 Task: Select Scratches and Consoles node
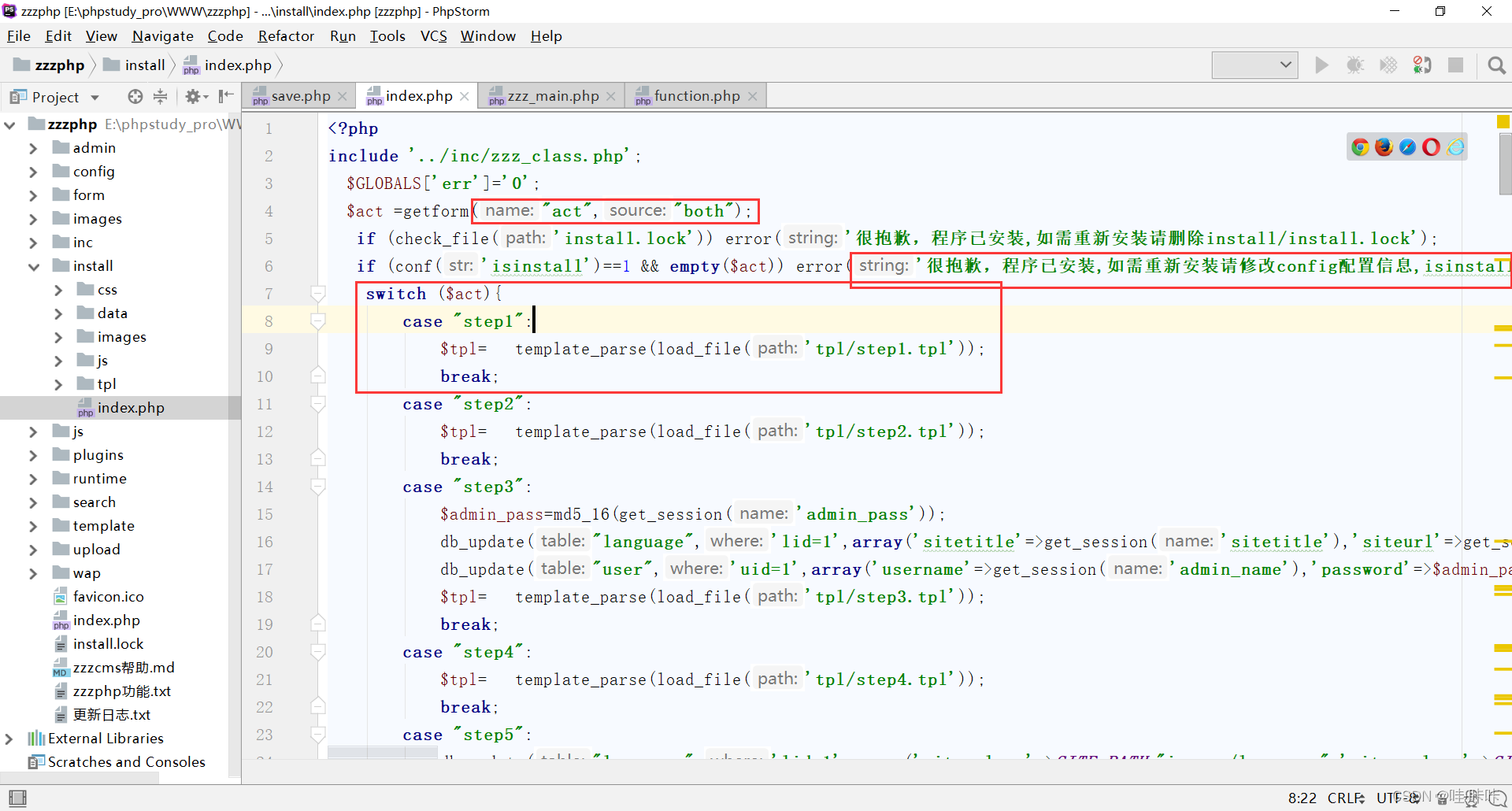[116, 762]
